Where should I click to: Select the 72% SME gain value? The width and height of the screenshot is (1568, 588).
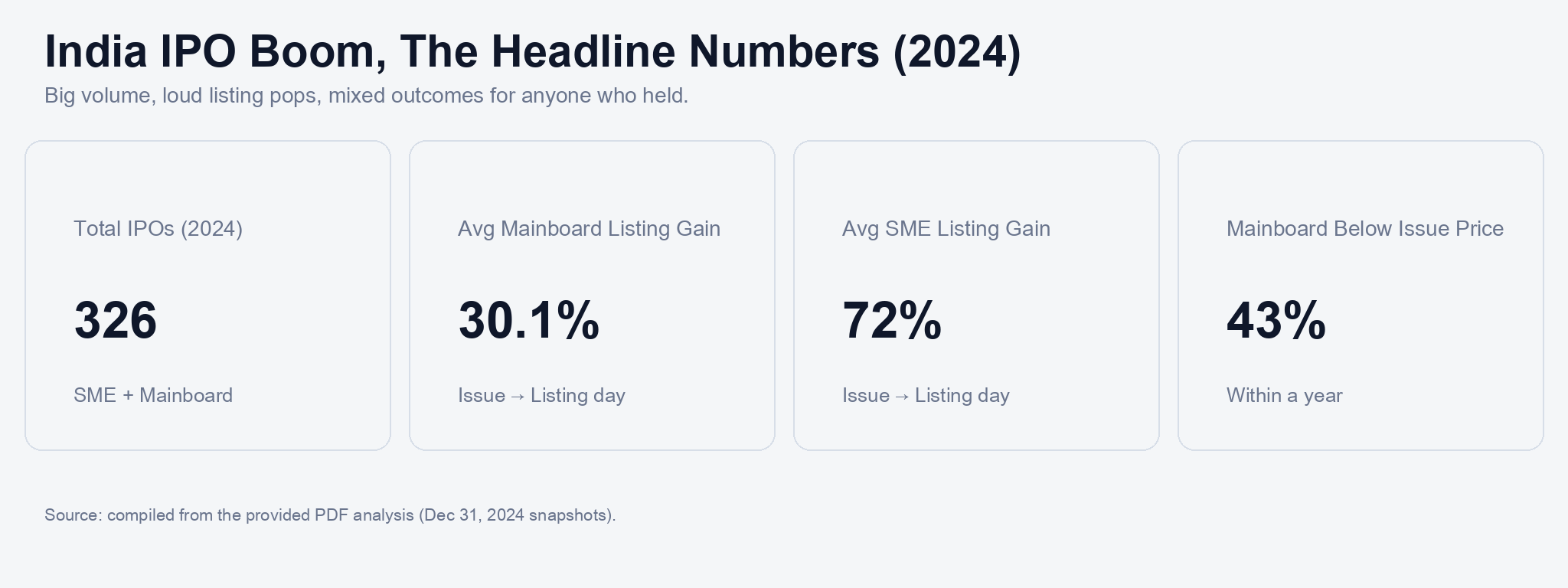(892, 320)
